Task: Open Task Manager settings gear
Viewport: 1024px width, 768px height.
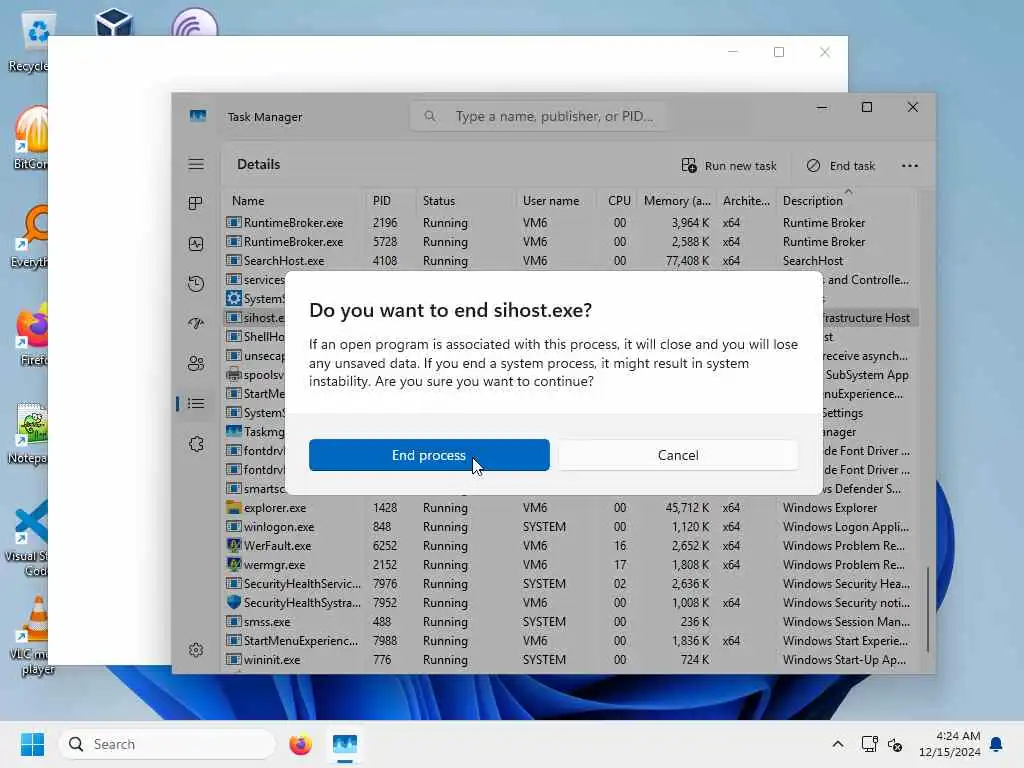Action: (196, 650)
